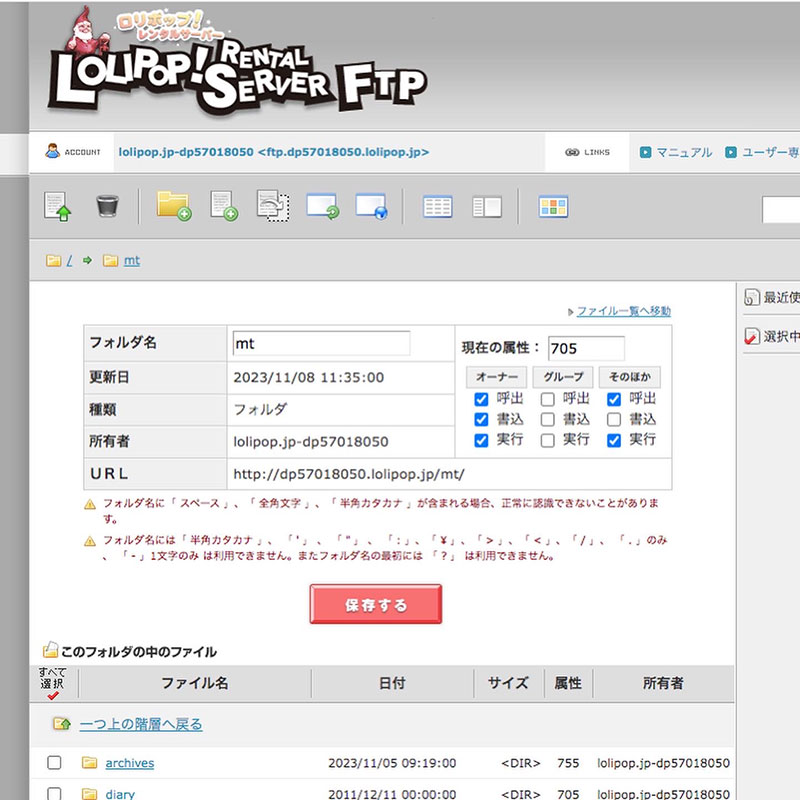Switch to the thumbnail grid view icon
Image resolution: width=800 pixels, height=800 pixels.
(x=553, y=207)
